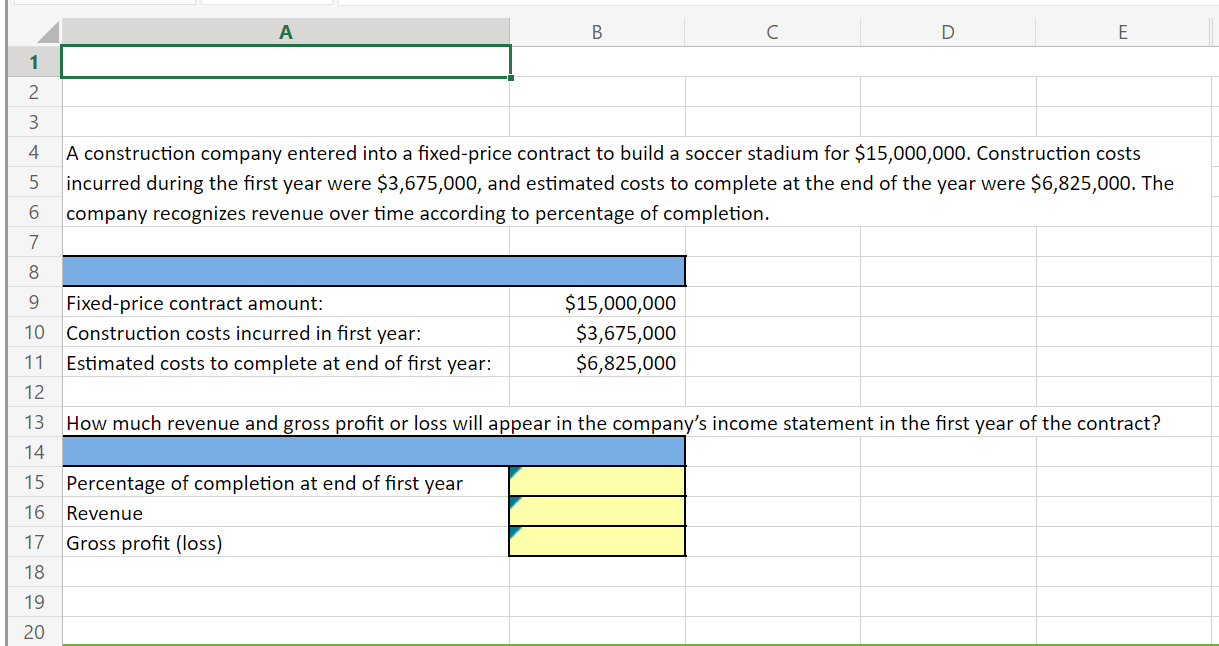Select row 9 header
Image resolution: width=1219 pixels, height=646 pixels.
click(33, 303)
